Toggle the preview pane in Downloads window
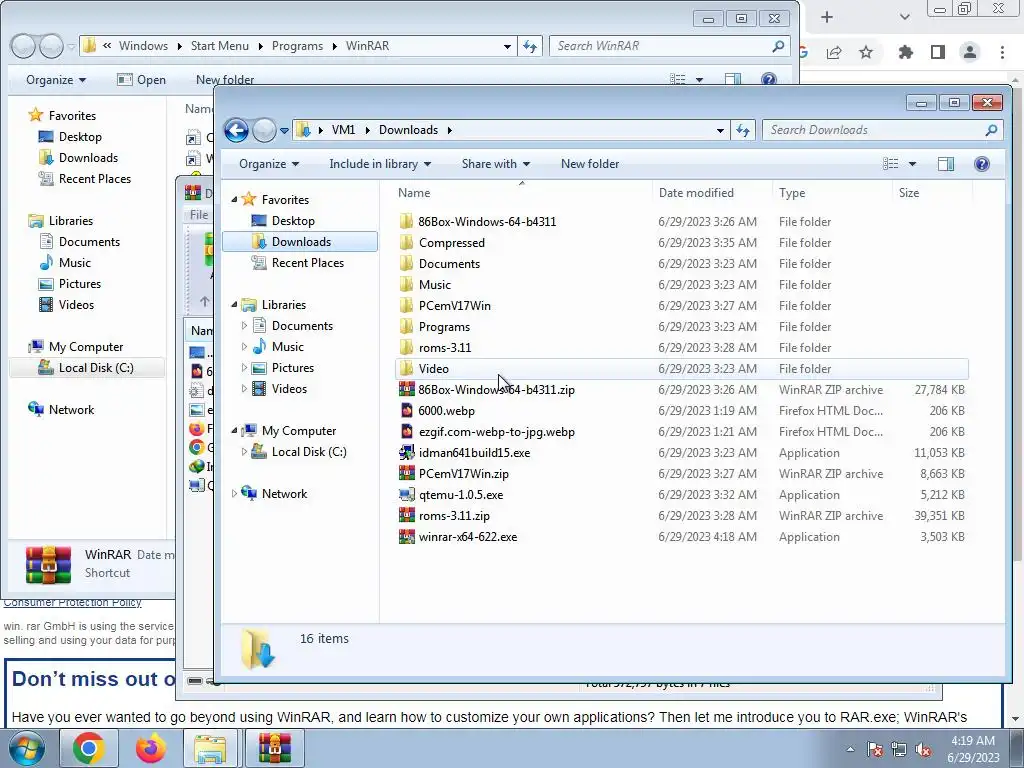 (x=946, y=164)
